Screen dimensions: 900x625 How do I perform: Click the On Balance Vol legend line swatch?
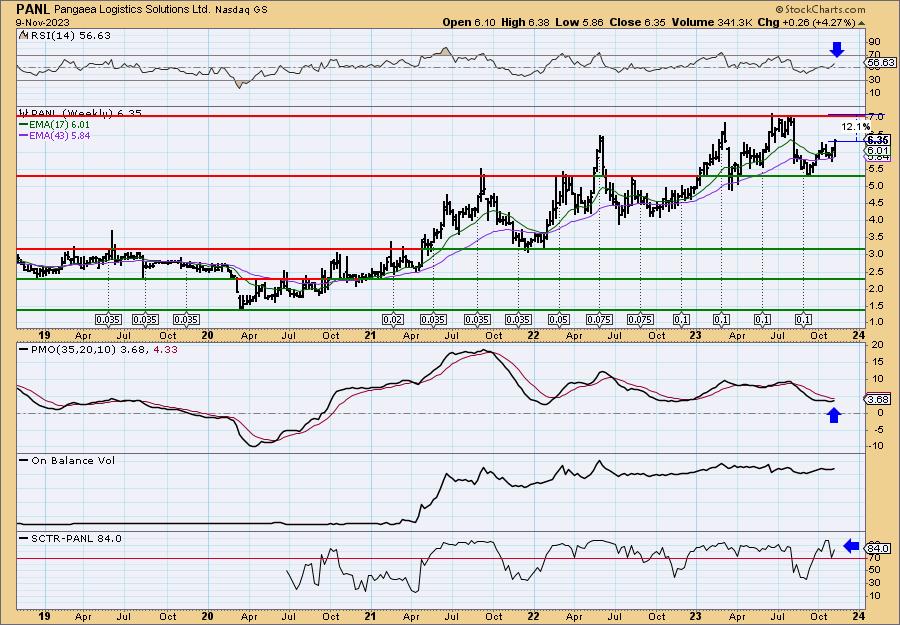click(24, 461)
